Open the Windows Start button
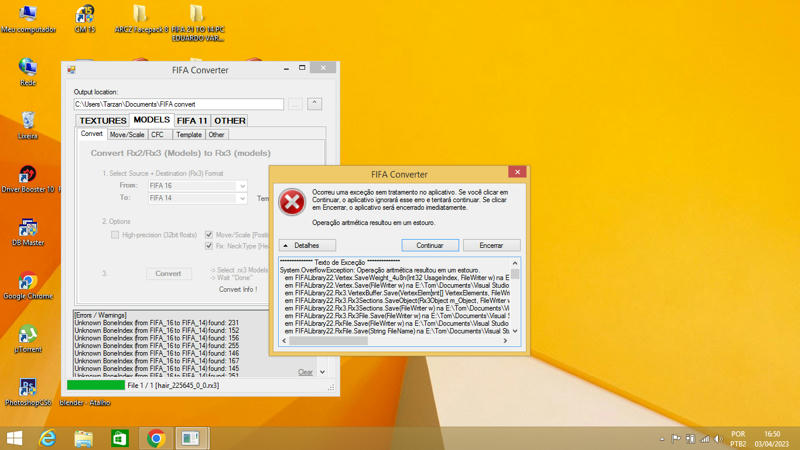This screenshot has width=800, height=450. click(x=14, y=438)
